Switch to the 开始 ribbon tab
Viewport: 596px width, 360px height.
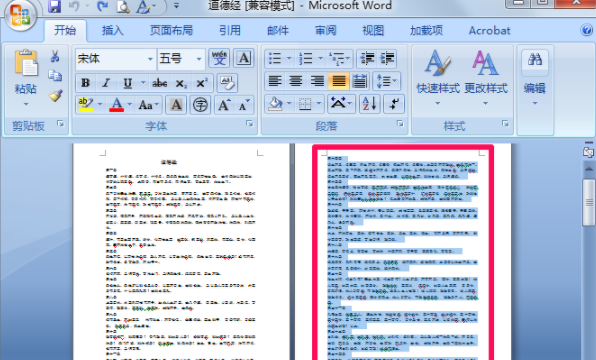[x=65, y=30]
